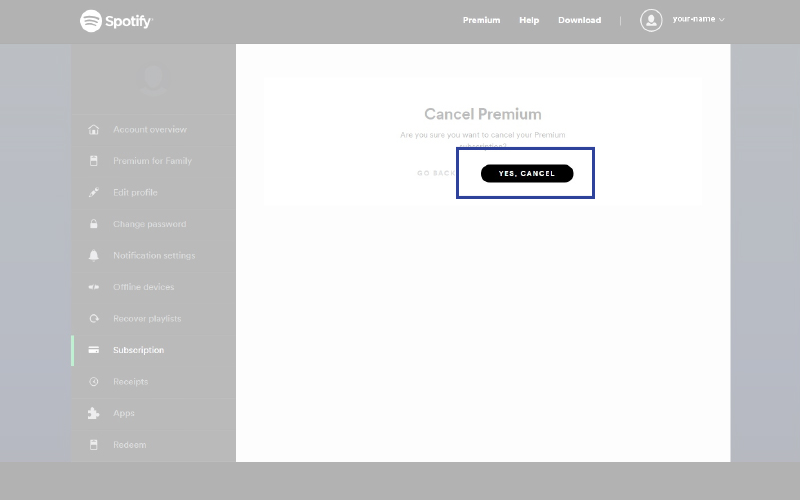800x500 pixels.
Task: Open the Help navigation link
Action: tap(529, 20)
